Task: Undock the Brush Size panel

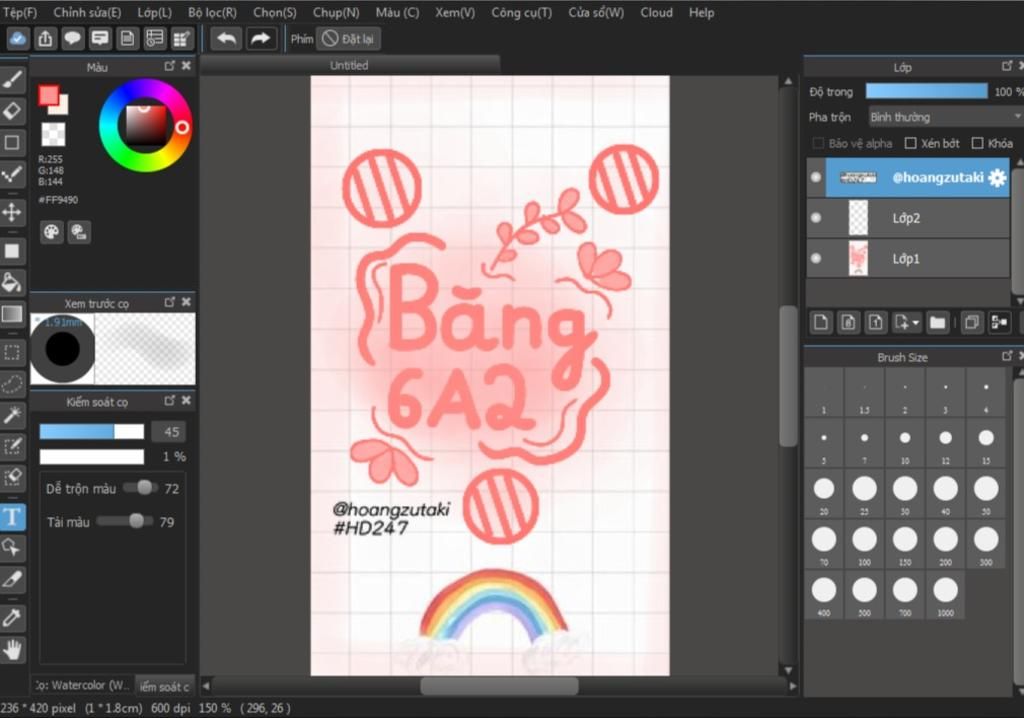Action: point(1006,356)
